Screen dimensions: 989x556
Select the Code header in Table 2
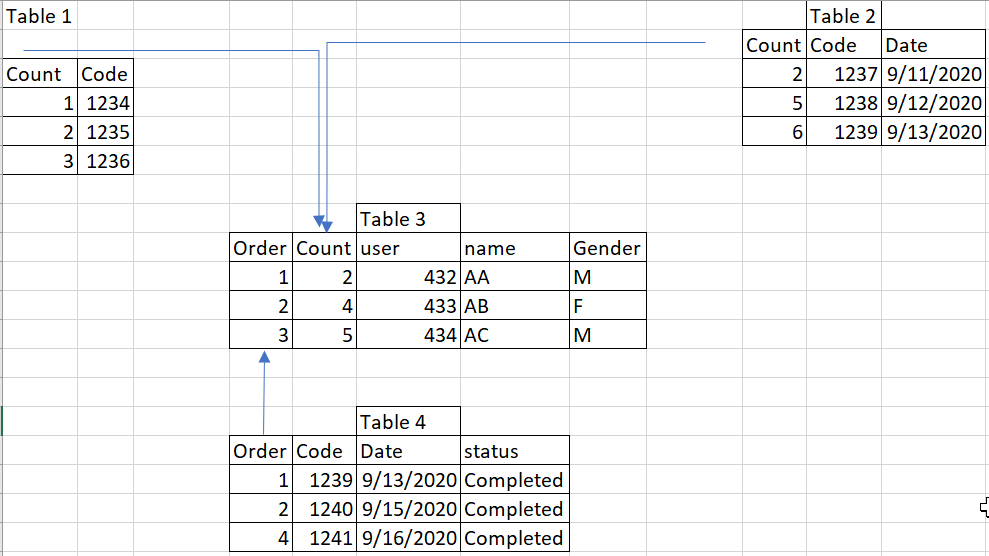click(x=843, y=45)
